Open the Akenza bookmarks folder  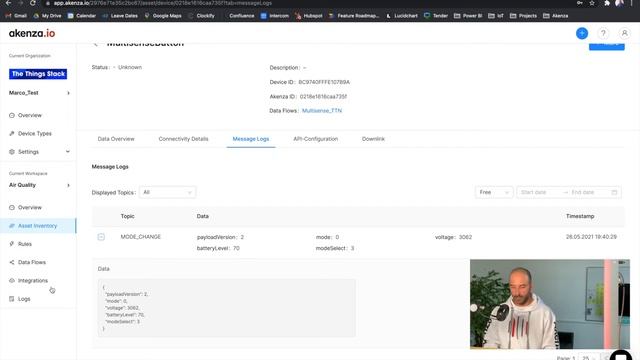(556, 16)
